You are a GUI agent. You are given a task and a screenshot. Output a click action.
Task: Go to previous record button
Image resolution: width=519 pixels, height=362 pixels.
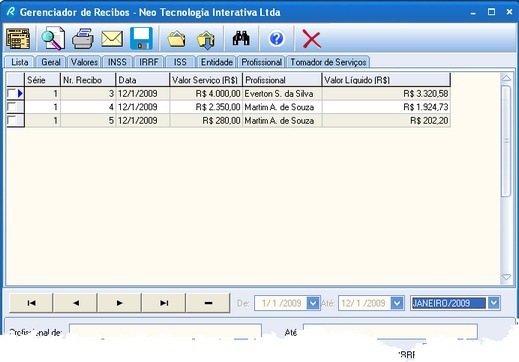75,303
